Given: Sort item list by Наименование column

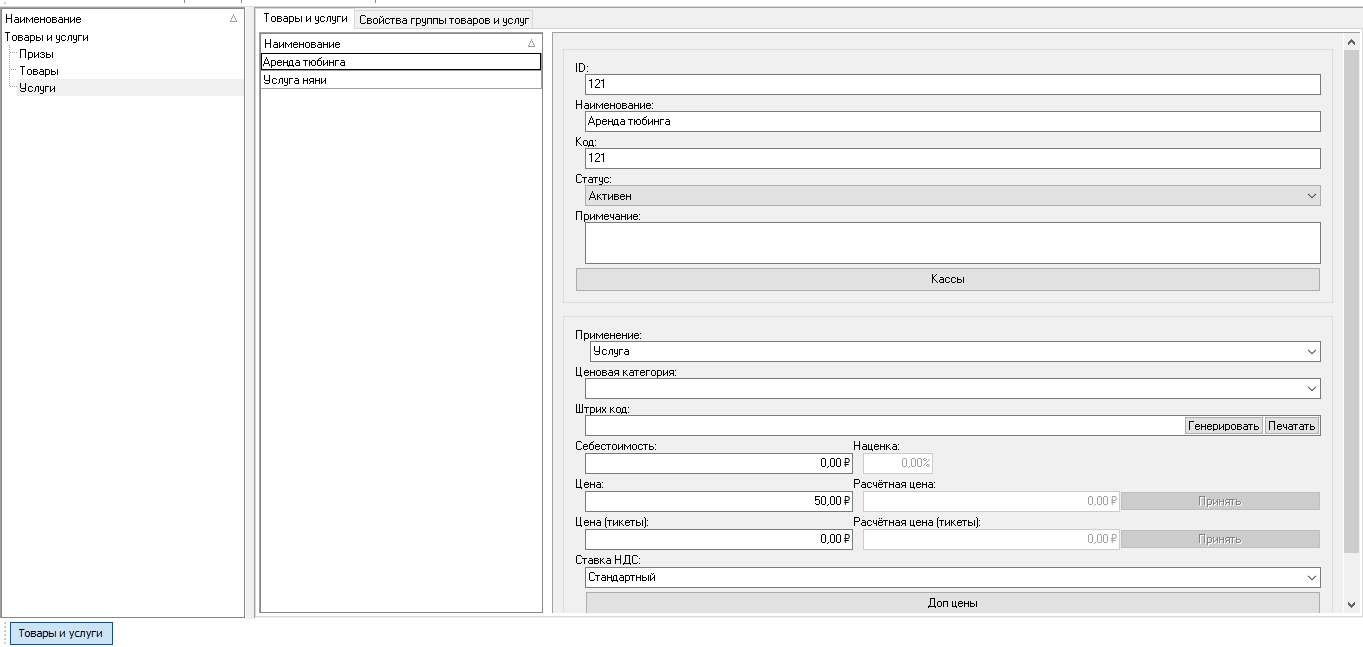Looking at the screenshot, I should 400,44.
